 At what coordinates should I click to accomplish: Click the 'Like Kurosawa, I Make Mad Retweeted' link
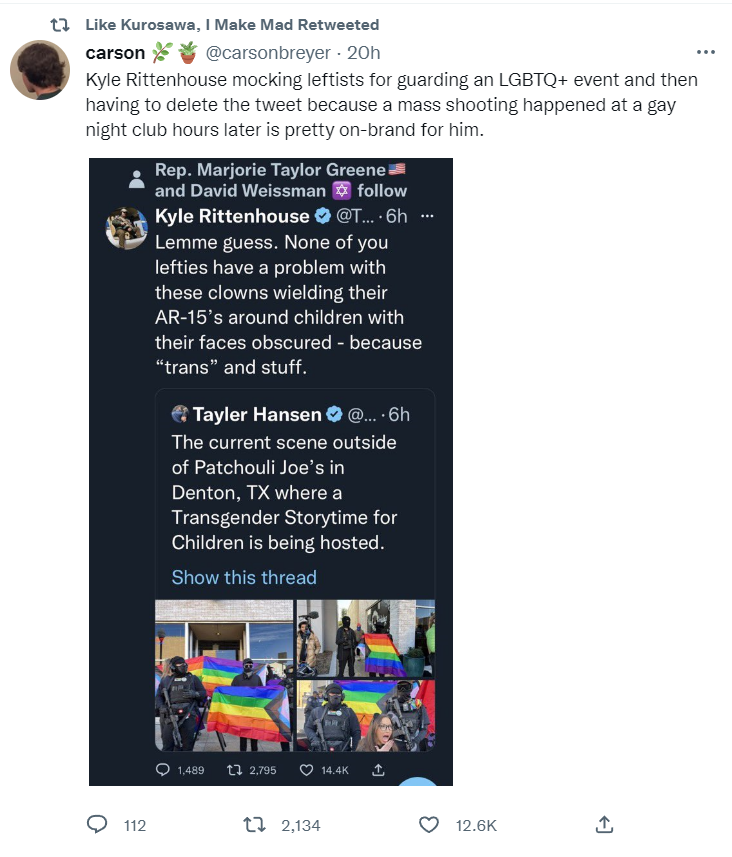pyautogui.click(x=232, y=25)
